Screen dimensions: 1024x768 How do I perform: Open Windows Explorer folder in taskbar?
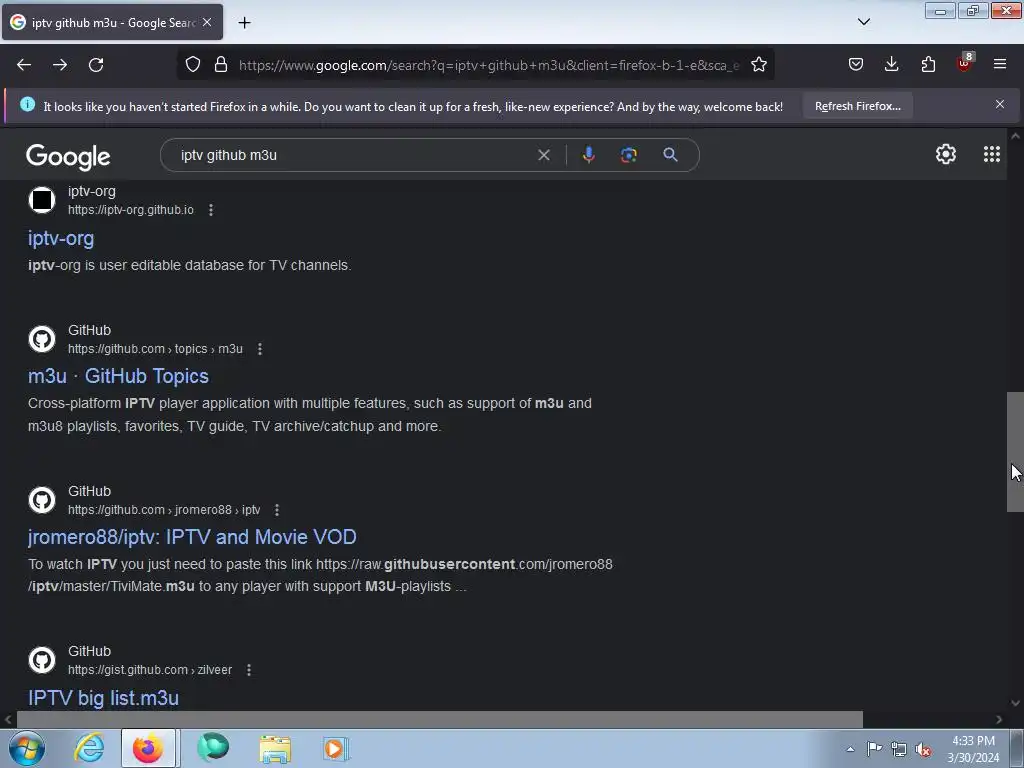tap(275, 748)
